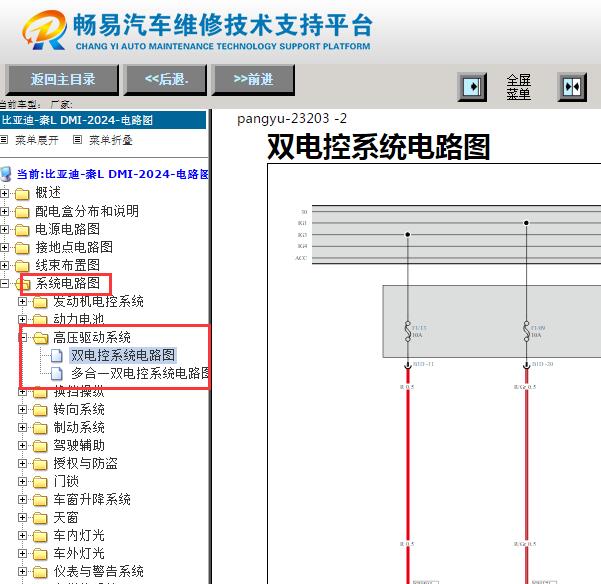601x584 pixels.
Task: Click the 菜单展开 expand-all link
Action: 37,140
